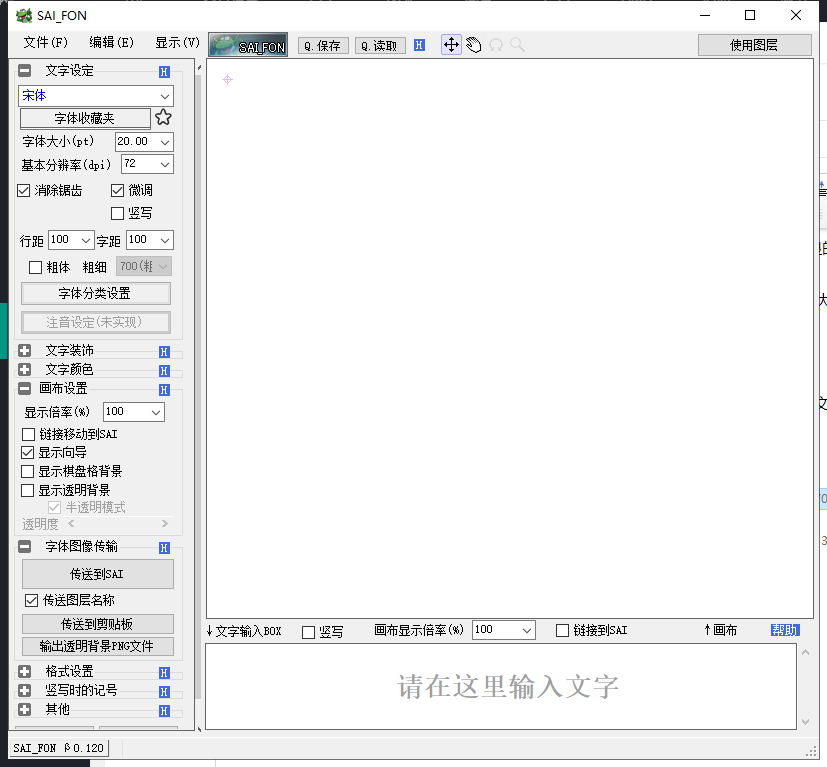This screenshot has height=767, width=827.
Task: Click the H icon on 画布设置 panel header
Action: [163, 389]
